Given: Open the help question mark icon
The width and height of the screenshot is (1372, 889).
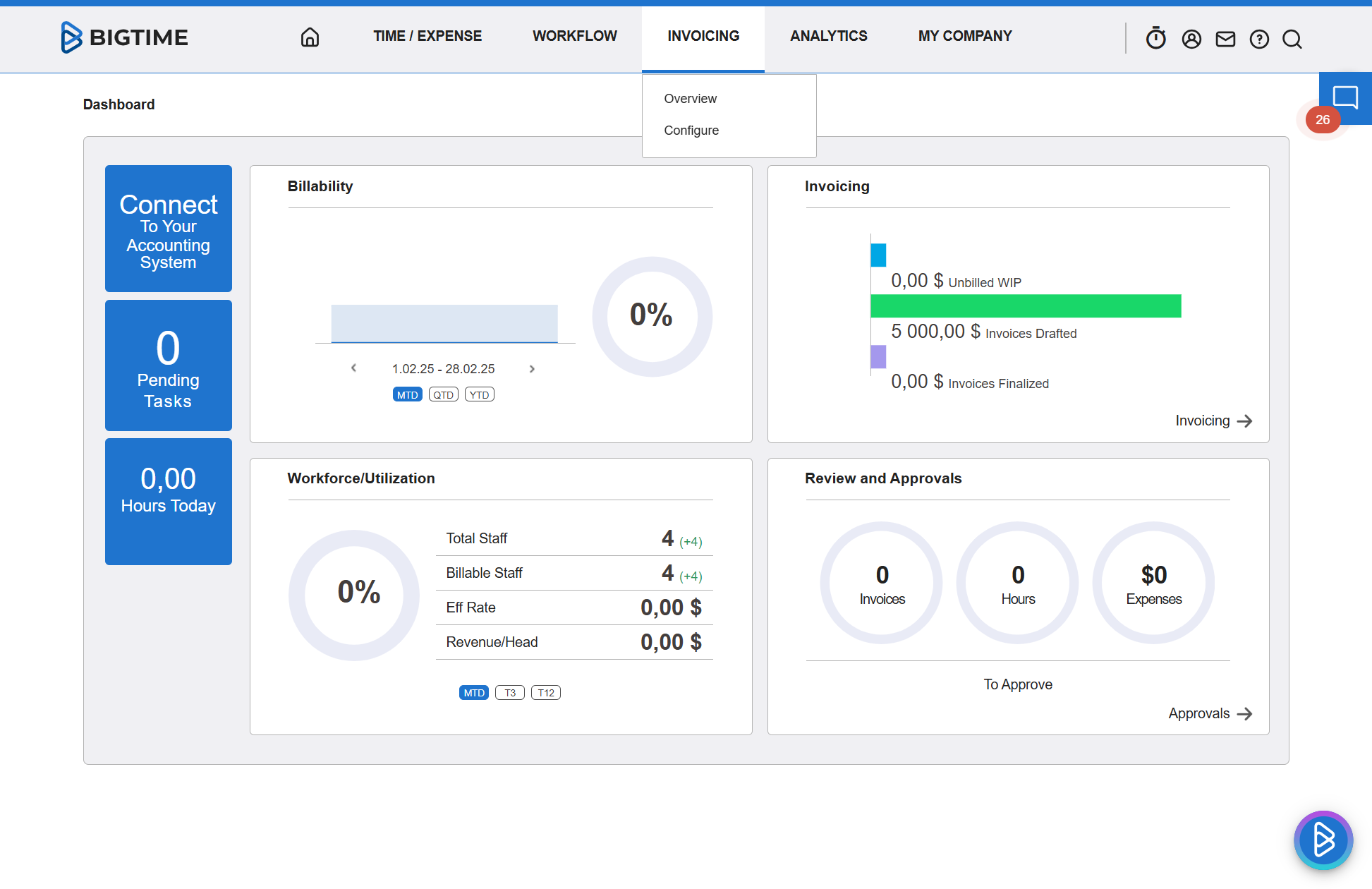Looking at the screenshot, I should [1259, 39].
